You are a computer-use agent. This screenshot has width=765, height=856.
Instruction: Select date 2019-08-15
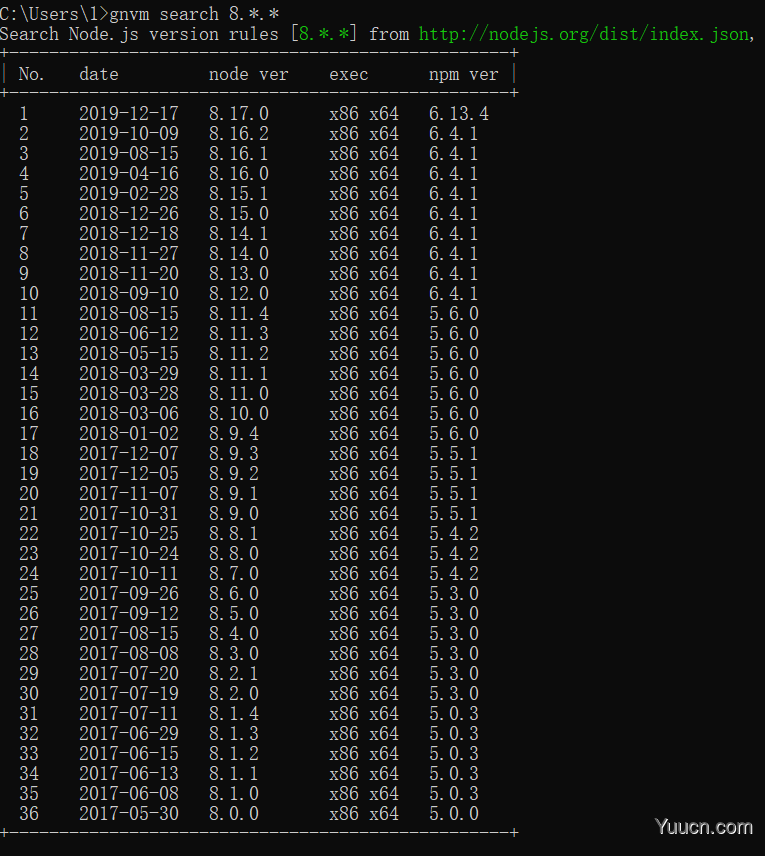tap(129, 153)
